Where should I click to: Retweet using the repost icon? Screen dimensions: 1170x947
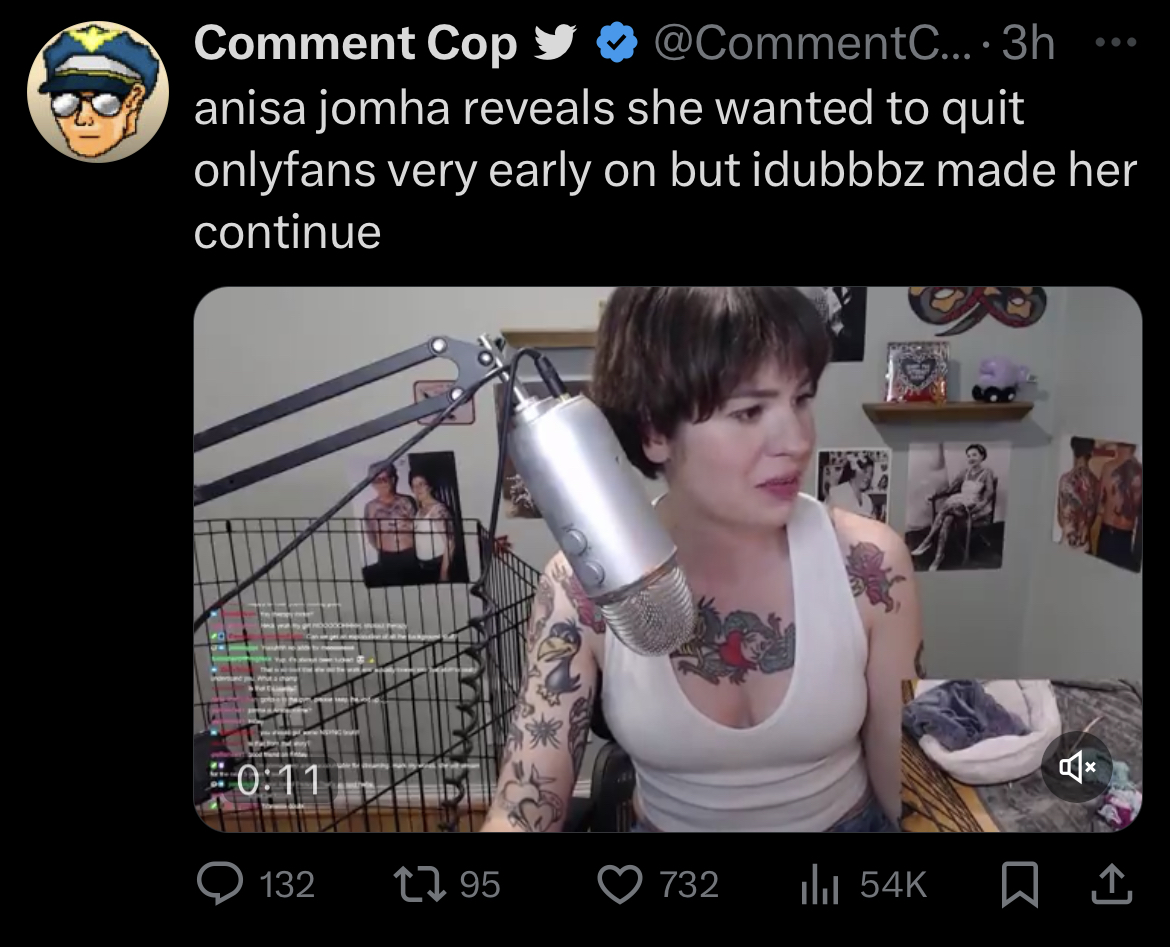420,884
